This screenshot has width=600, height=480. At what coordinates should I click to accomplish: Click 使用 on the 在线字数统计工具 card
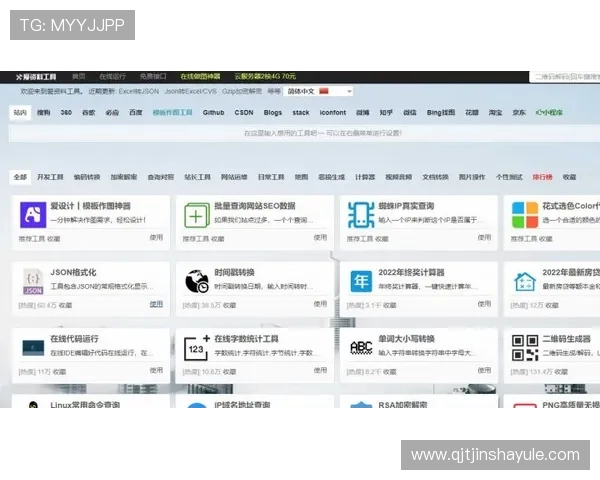pyautogui.click(x=320, y=370)
